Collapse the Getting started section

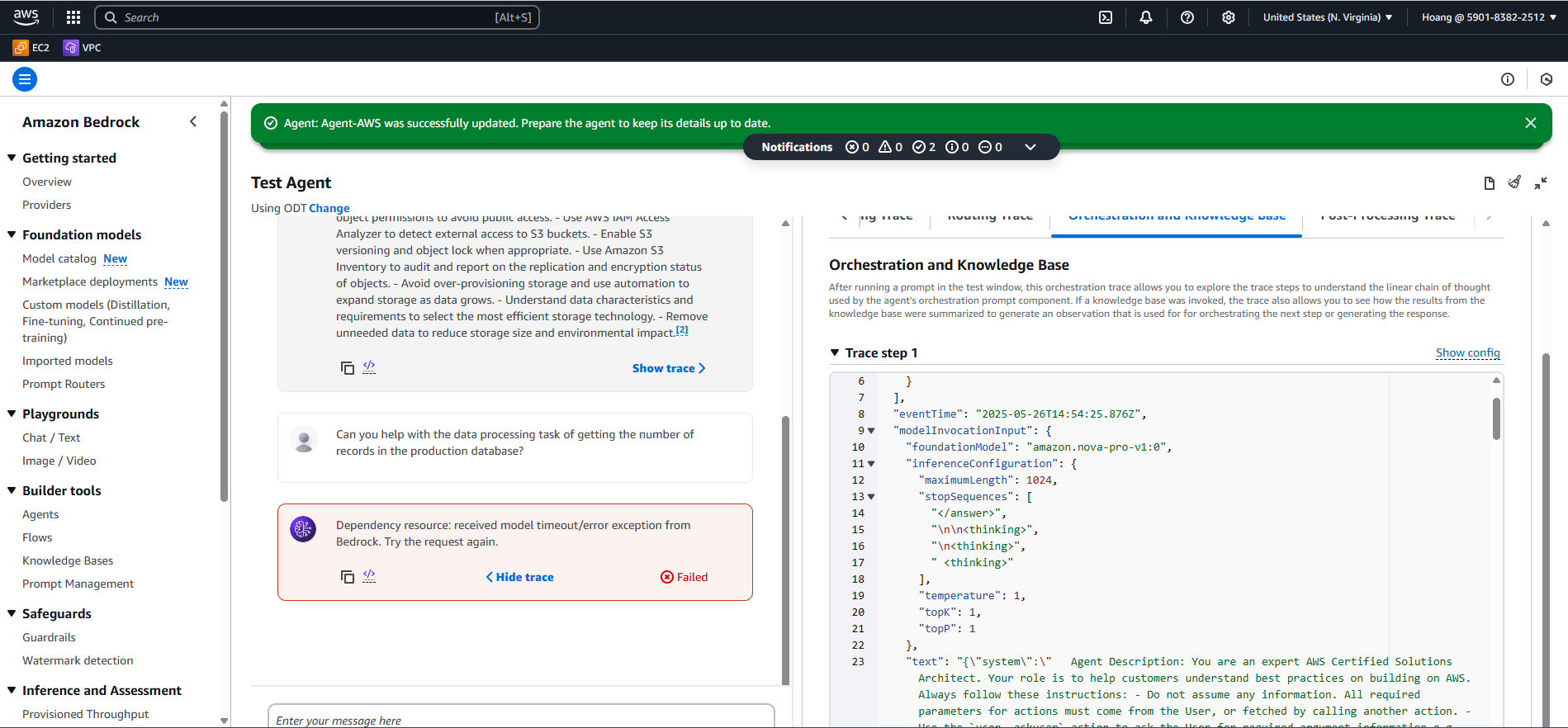(12, 158)
